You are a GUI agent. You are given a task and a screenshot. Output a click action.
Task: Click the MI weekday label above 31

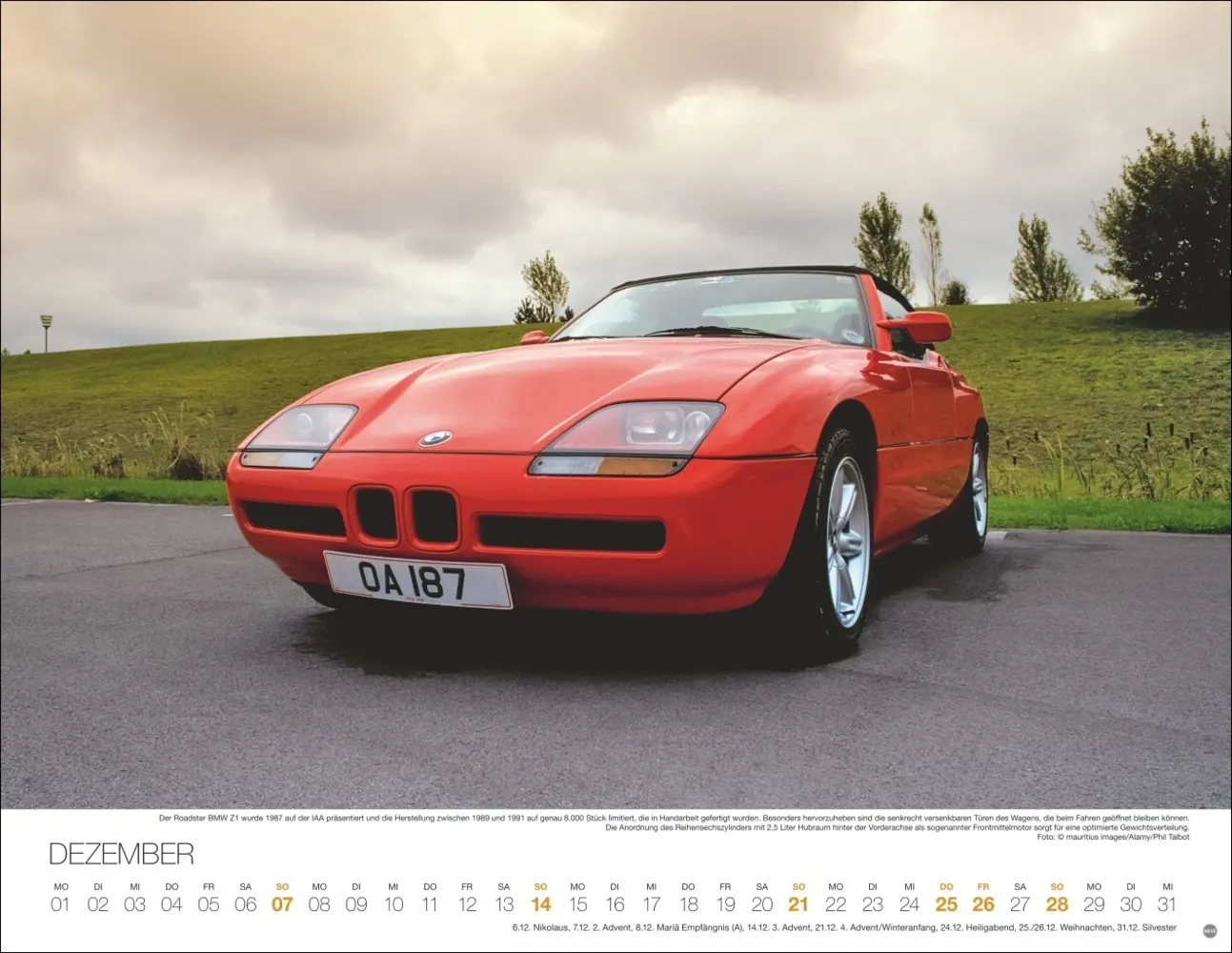click(x=1168, y=886)
